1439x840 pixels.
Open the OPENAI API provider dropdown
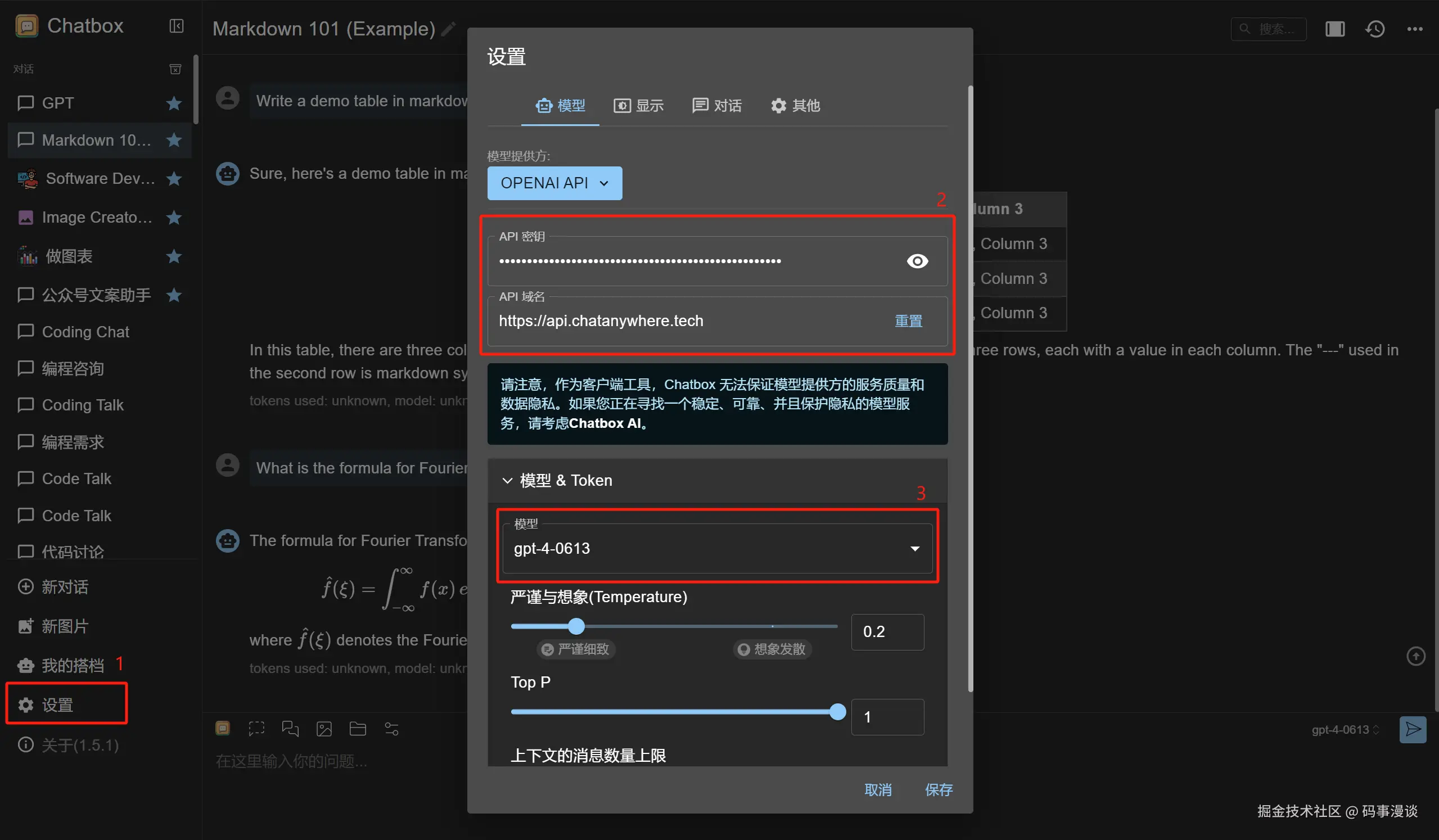pos(554,183)
